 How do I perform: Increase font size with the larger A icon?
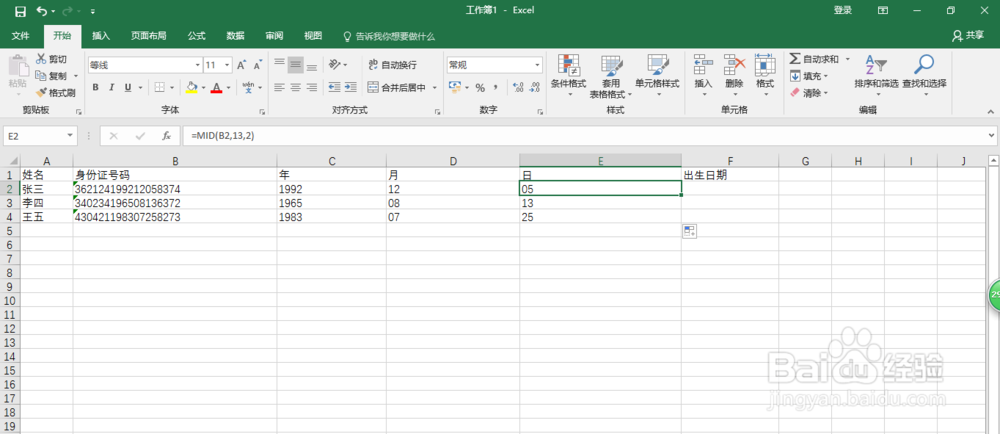242,65
